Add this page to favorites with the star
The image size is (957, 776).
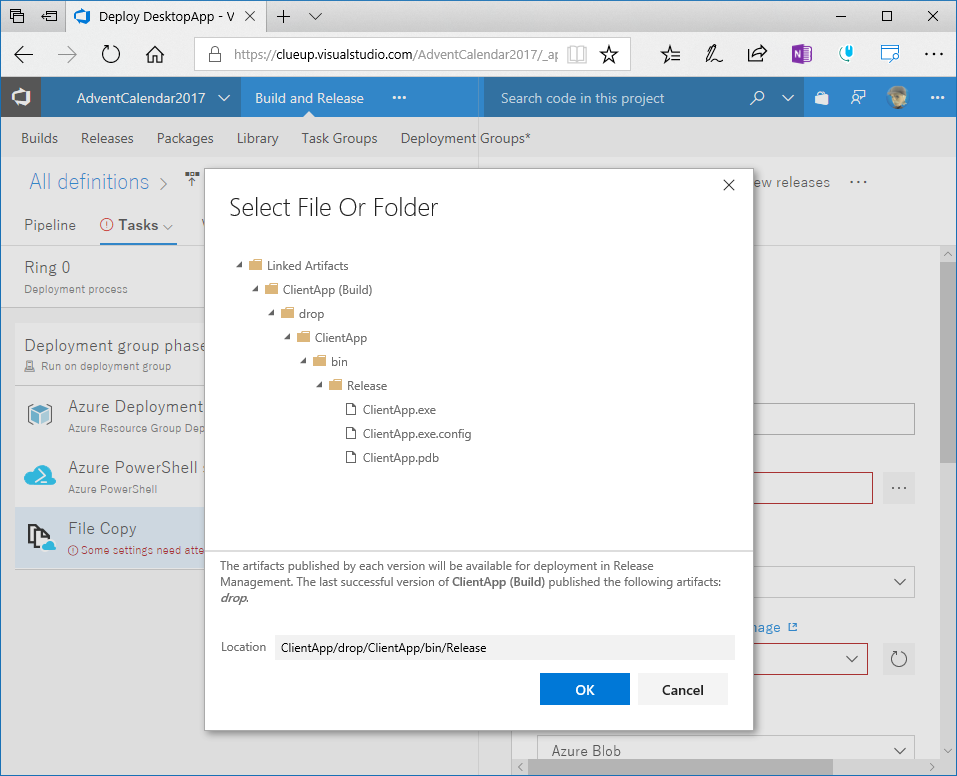click(x=609, y=54)
